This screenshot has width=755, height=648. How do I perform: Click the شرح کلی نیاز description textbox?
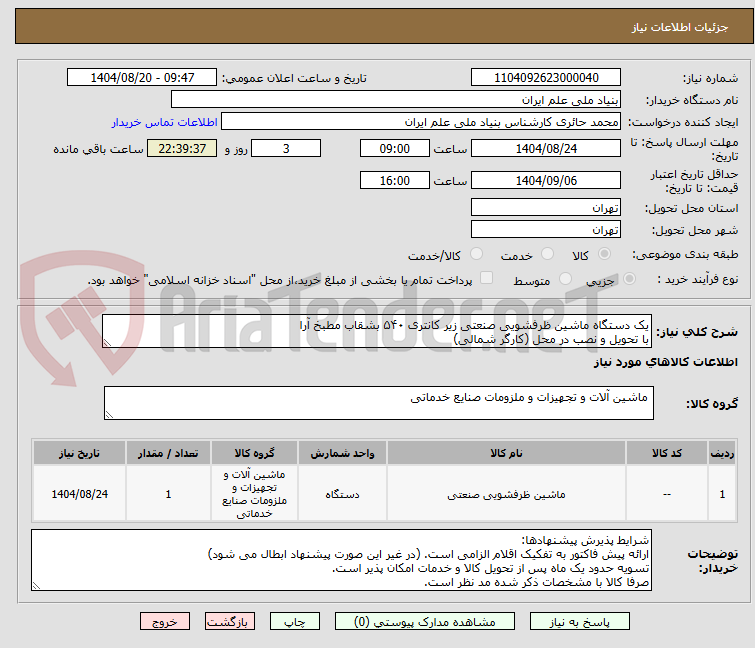377,332
